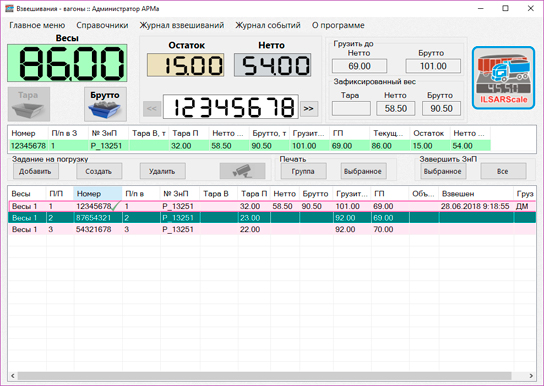Click the № ЗнП header in lower table
Screen dimensions: 544x386
pyautogui.click(x=179, y=194)
